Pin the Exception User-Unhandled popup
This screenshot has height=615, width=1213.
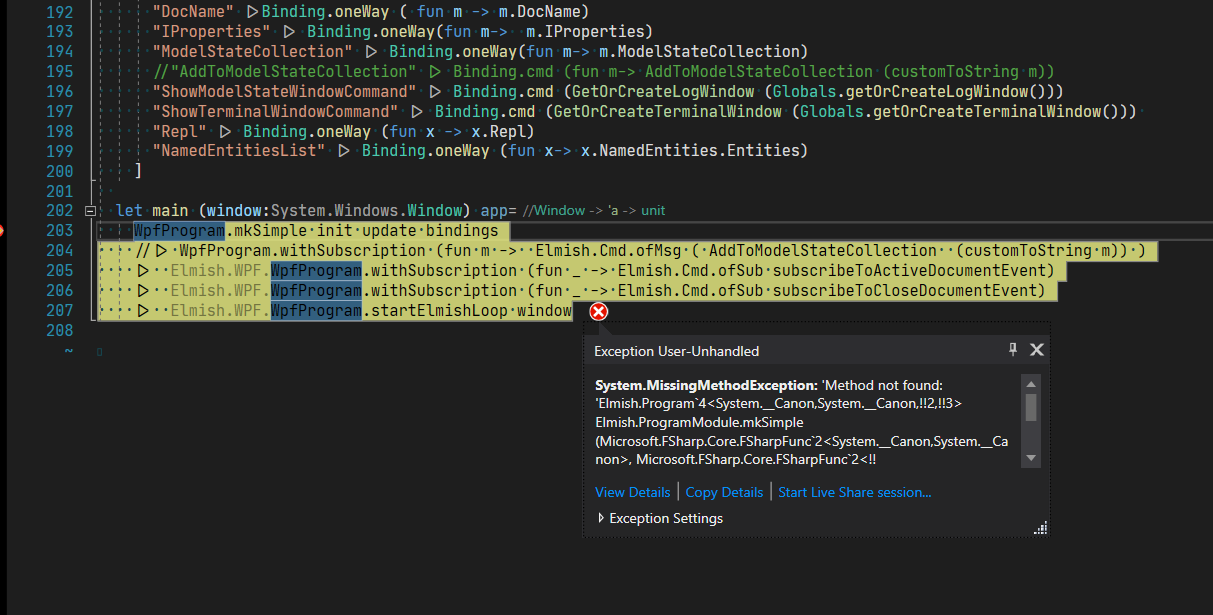coord(1013,349)
